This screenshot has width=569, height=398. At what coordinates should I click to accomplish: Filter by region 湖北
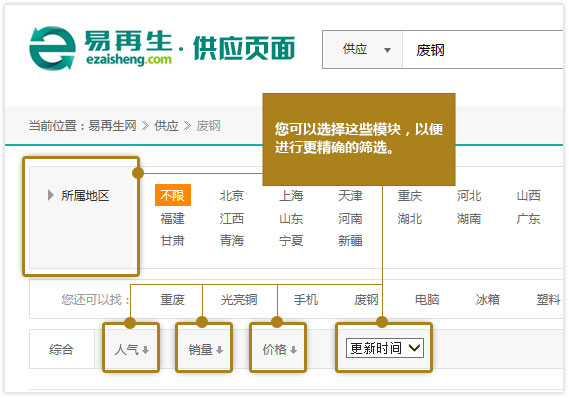point(410,218)
